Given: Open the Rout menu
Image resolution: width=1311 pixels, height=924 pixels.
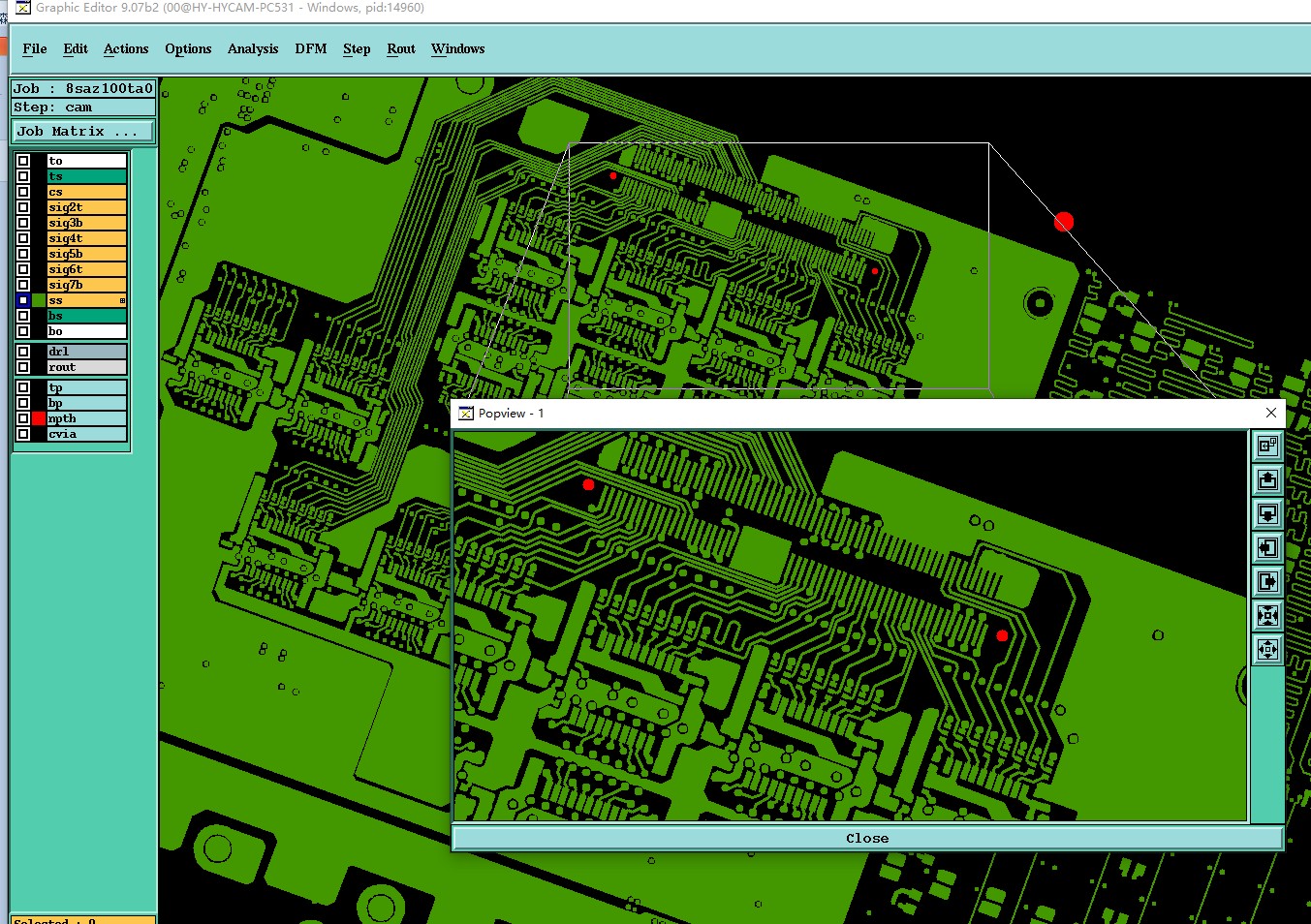Looking at the screenshot, I should click(x=401, y=48).
